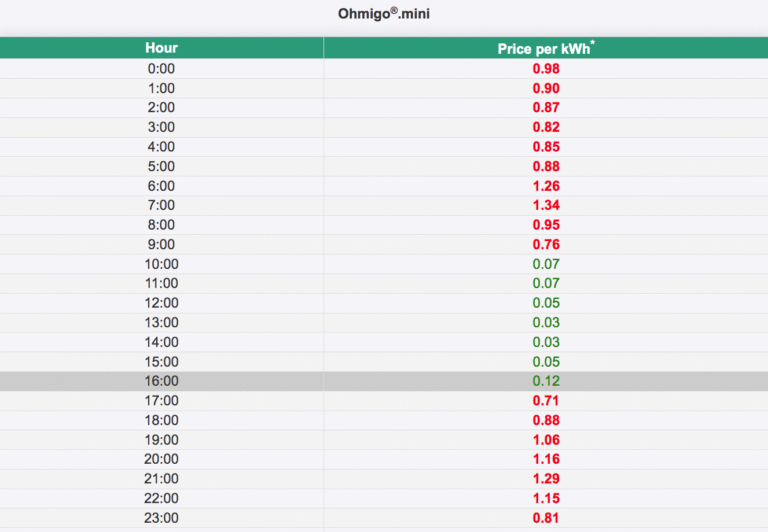Click price 0.88 in the 18:00 row
Screen dimensions: 768x532
point(546,420)
